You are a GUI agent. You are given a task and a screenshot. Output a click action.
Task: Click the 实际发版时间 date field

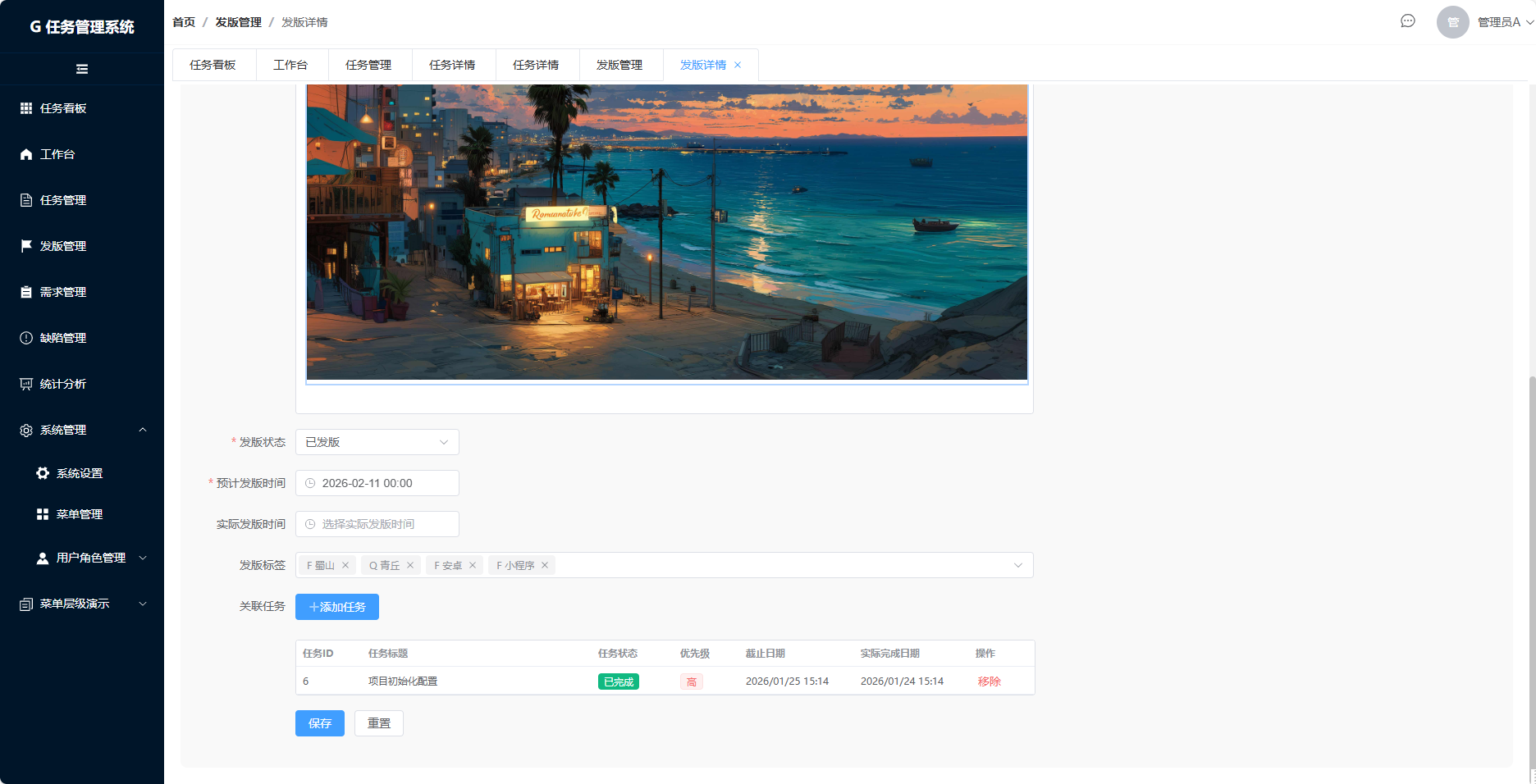pyautogui.click(x=377, y=524)
